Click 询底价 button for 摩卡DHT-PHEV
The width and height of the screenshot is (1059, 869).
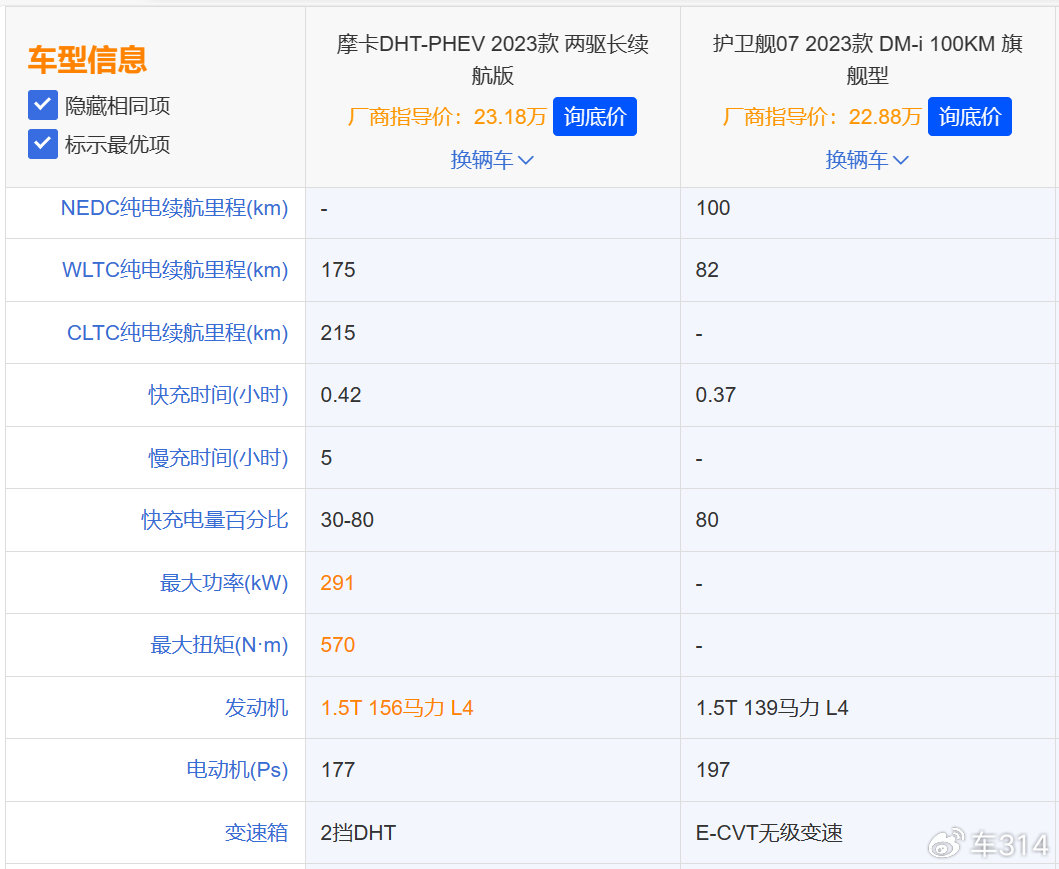(594, 116)
